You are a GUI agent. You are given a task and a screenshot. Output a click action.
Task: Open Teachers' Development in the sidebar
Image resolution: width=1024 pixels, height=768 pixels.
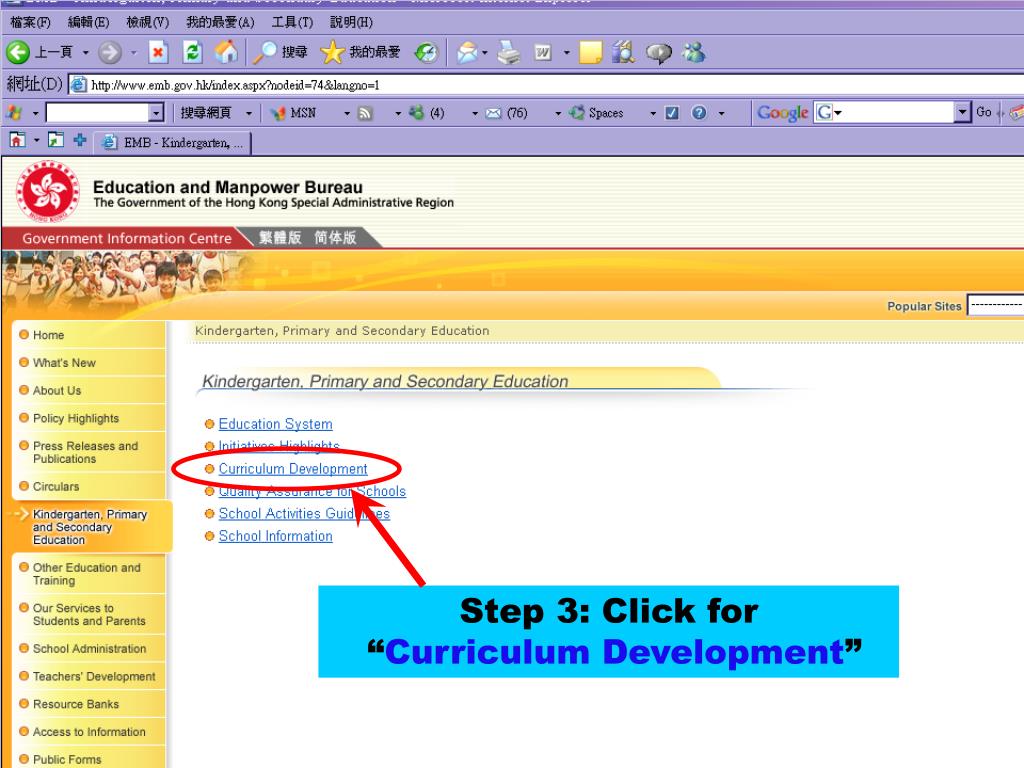pyautogui.click(x=94, y=677)
